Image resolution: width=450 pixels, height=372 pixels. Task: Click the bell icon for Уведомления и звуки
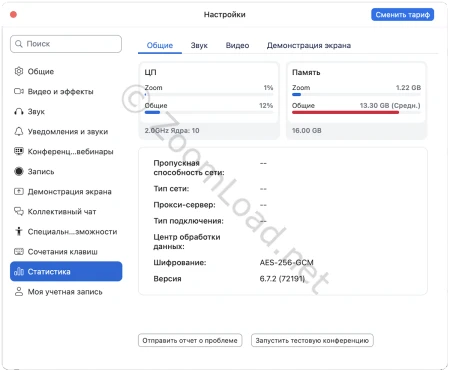(x=19, y=131)
